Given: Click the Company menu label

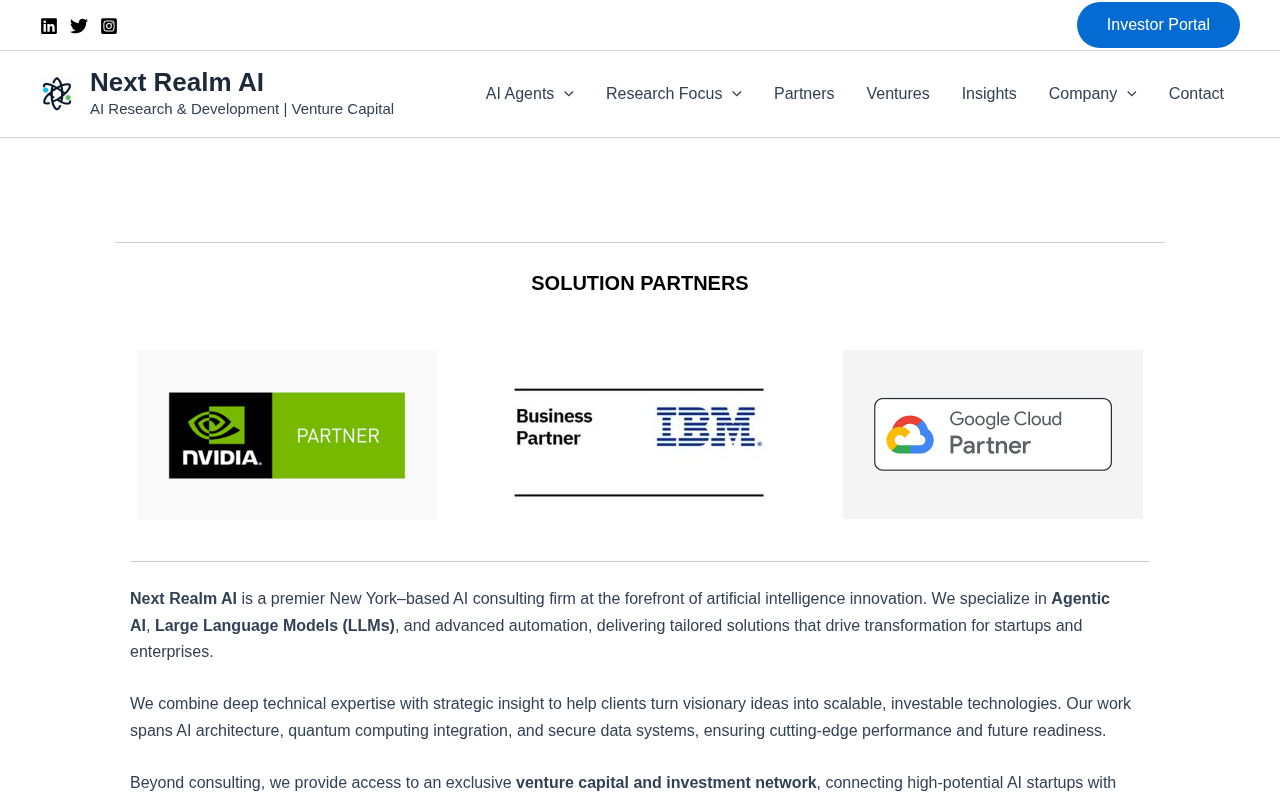Looking at the screenshot, I should (1082, 94).
